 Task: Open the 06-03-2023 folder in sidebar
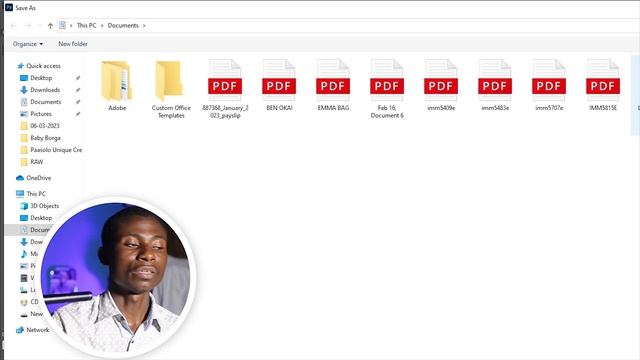pos(40,126)
